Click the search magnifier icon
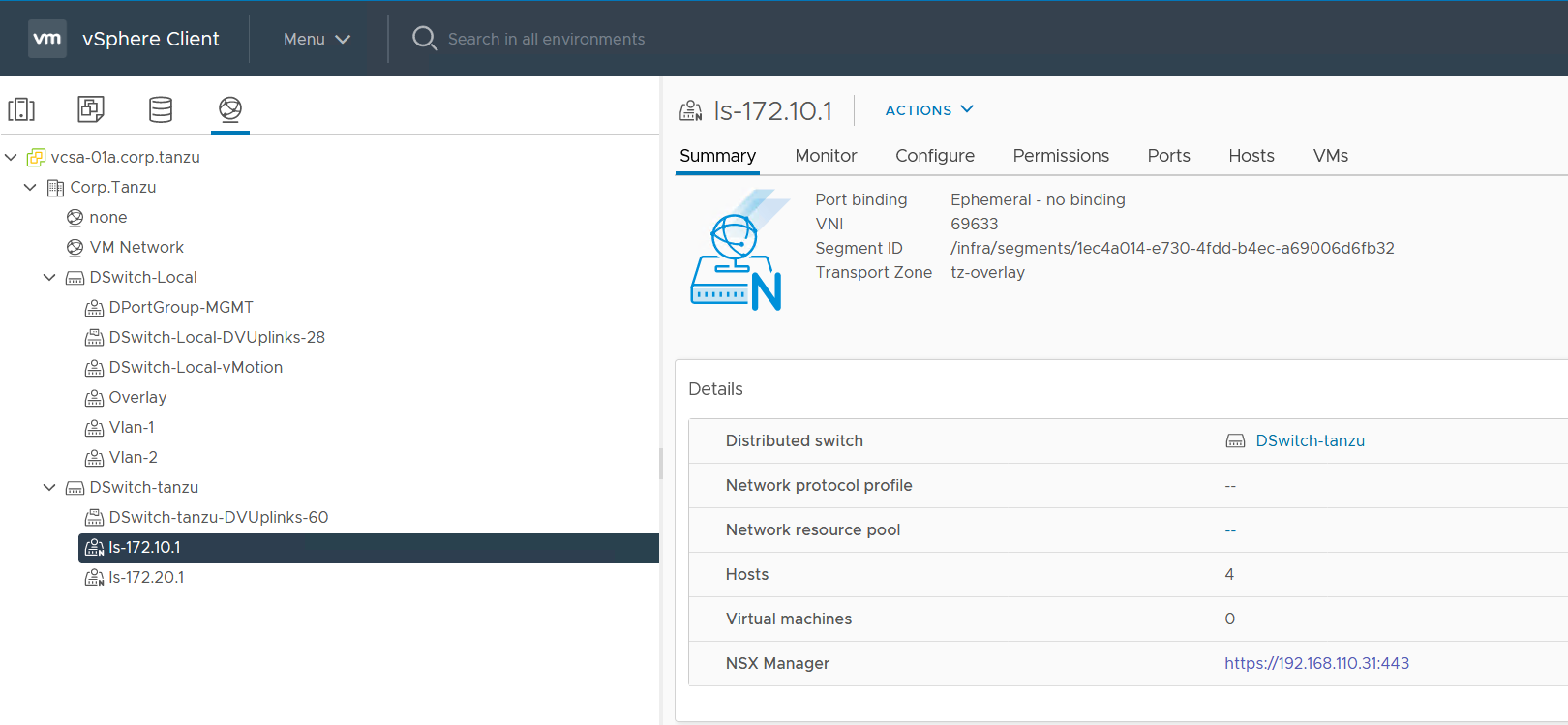1568x725 pixels. 424,39
